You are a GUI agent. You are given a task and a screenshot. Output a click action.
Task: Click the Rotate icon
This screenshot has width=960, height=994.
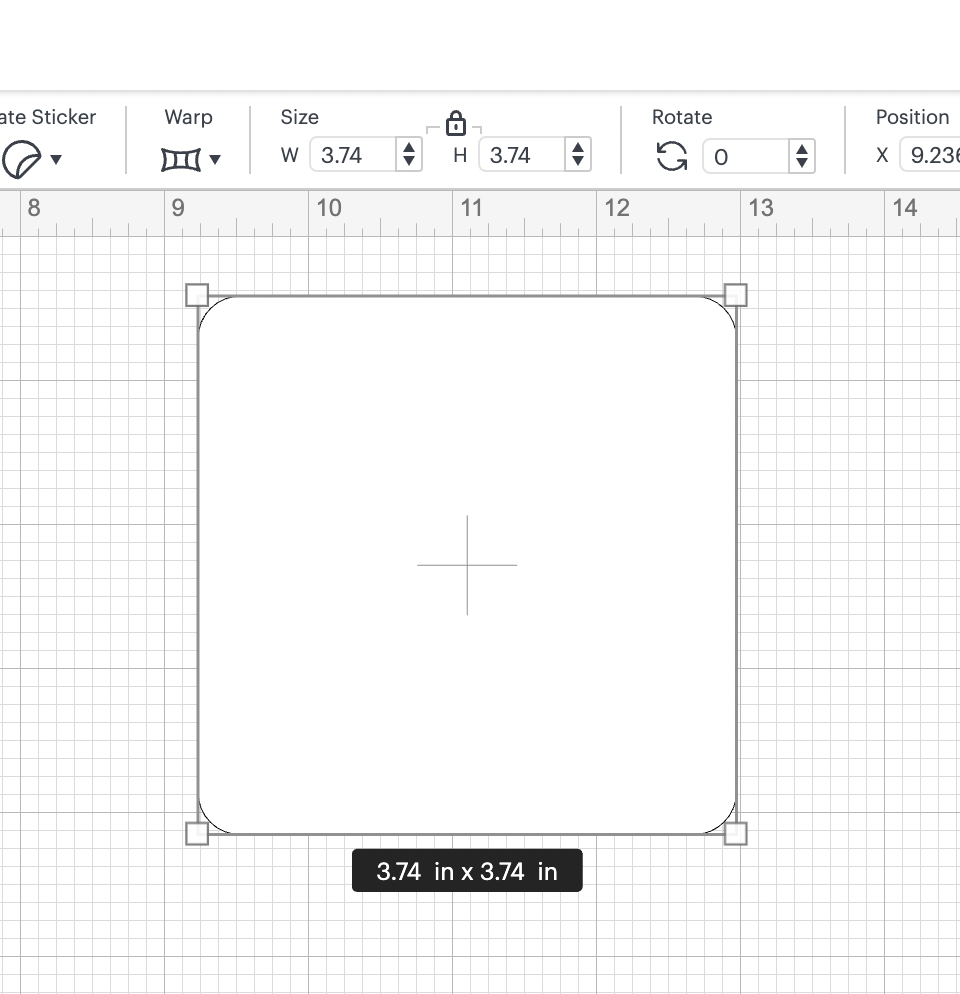[671, 156]
